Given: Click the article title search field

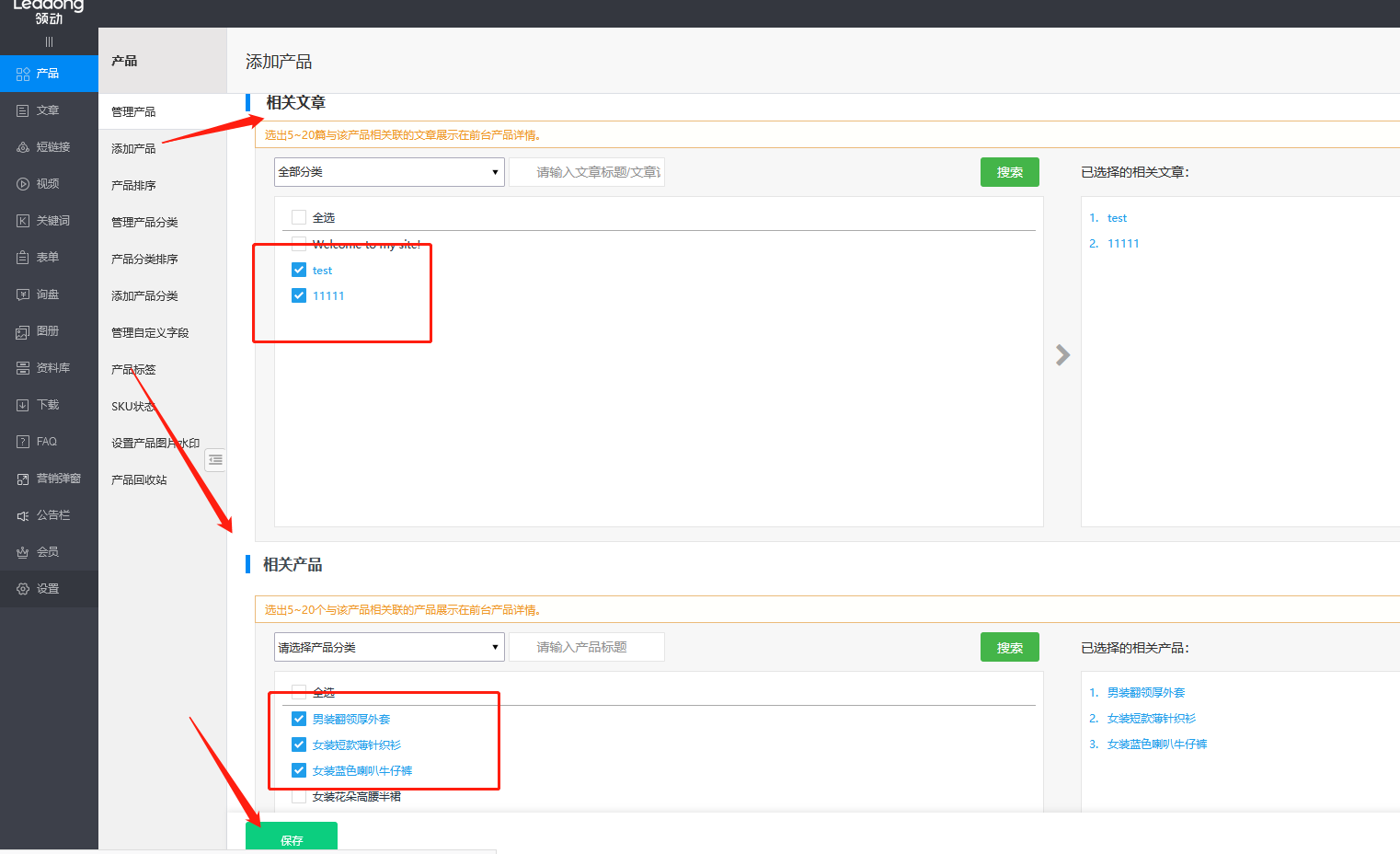Looking at the screenshot, I should click(x=589, y=172).
